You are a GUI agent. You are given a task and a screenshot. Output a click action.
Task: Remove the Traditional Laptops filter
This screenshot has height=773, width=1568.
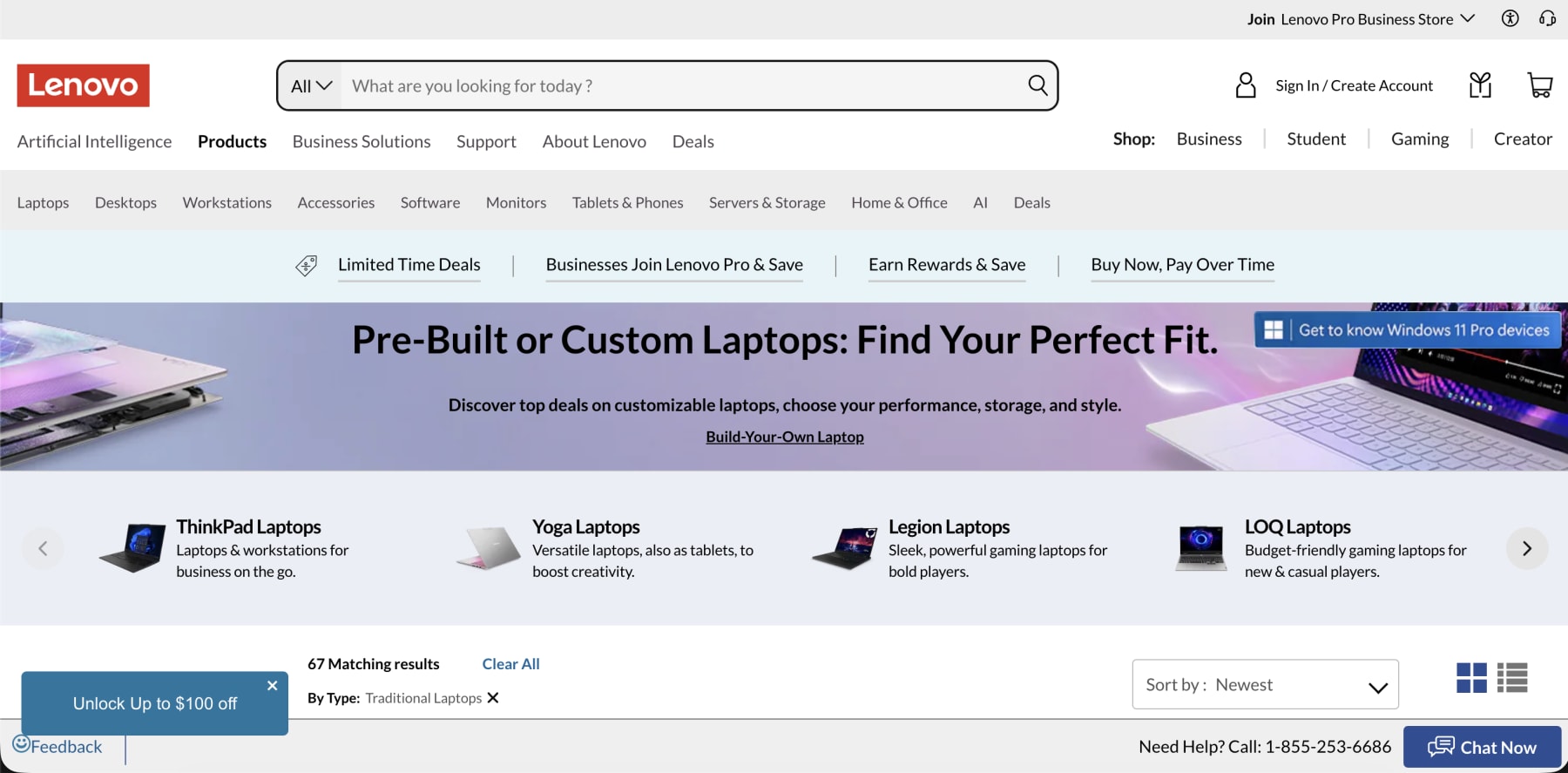493,698
